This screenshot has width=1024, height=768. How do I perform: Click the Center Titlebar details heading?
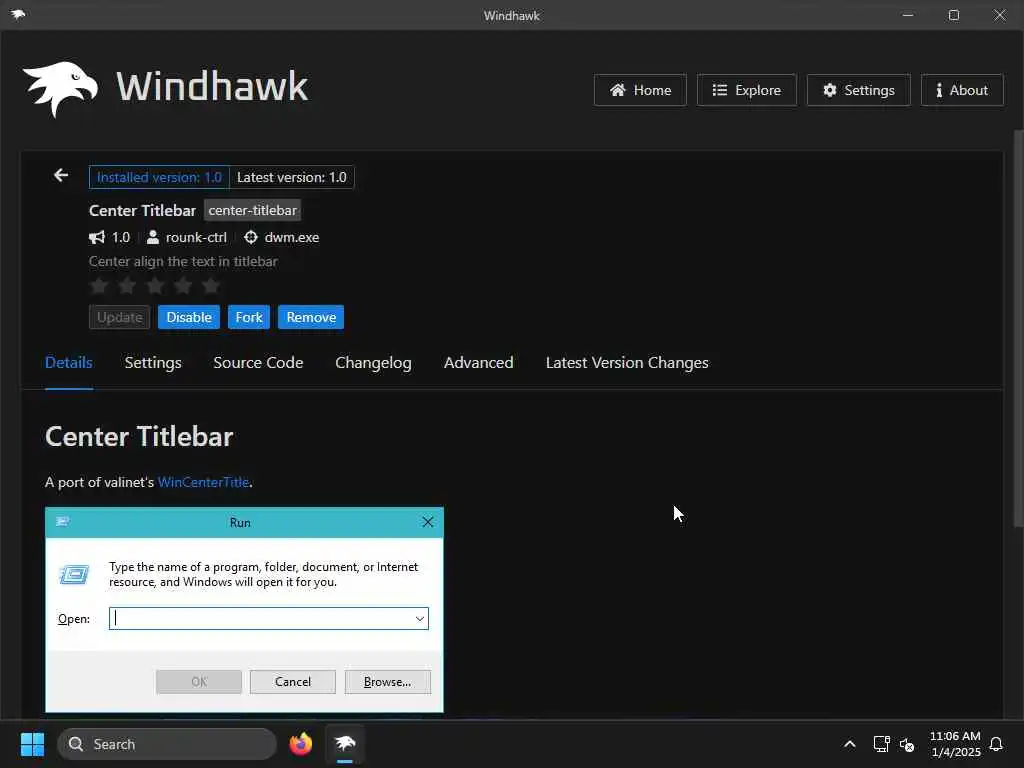tap(139, 436)
